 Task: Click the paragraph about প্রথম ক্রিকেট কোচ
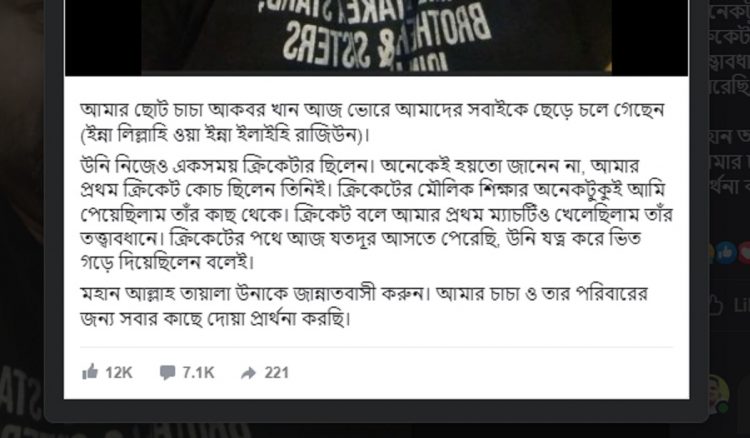tap(376, 214)
